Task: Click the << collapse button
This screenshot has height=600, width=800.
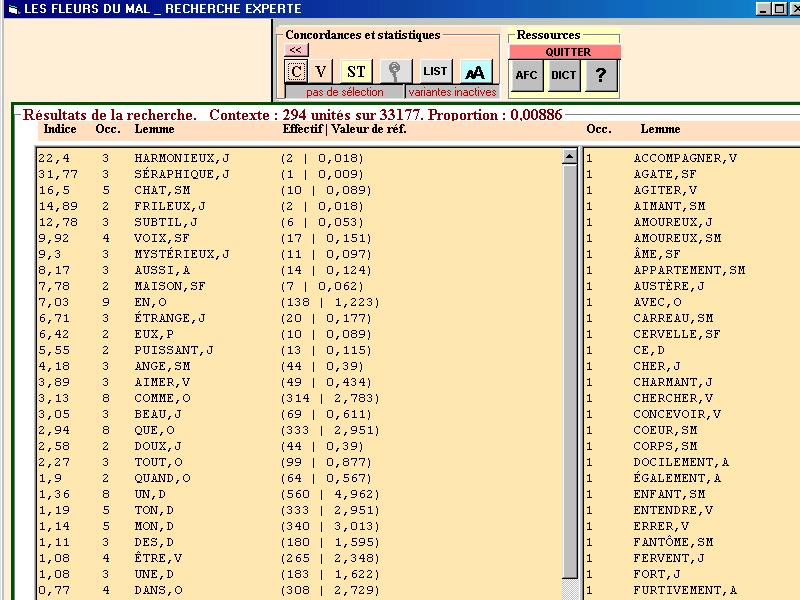Action: tap(296, 50)
